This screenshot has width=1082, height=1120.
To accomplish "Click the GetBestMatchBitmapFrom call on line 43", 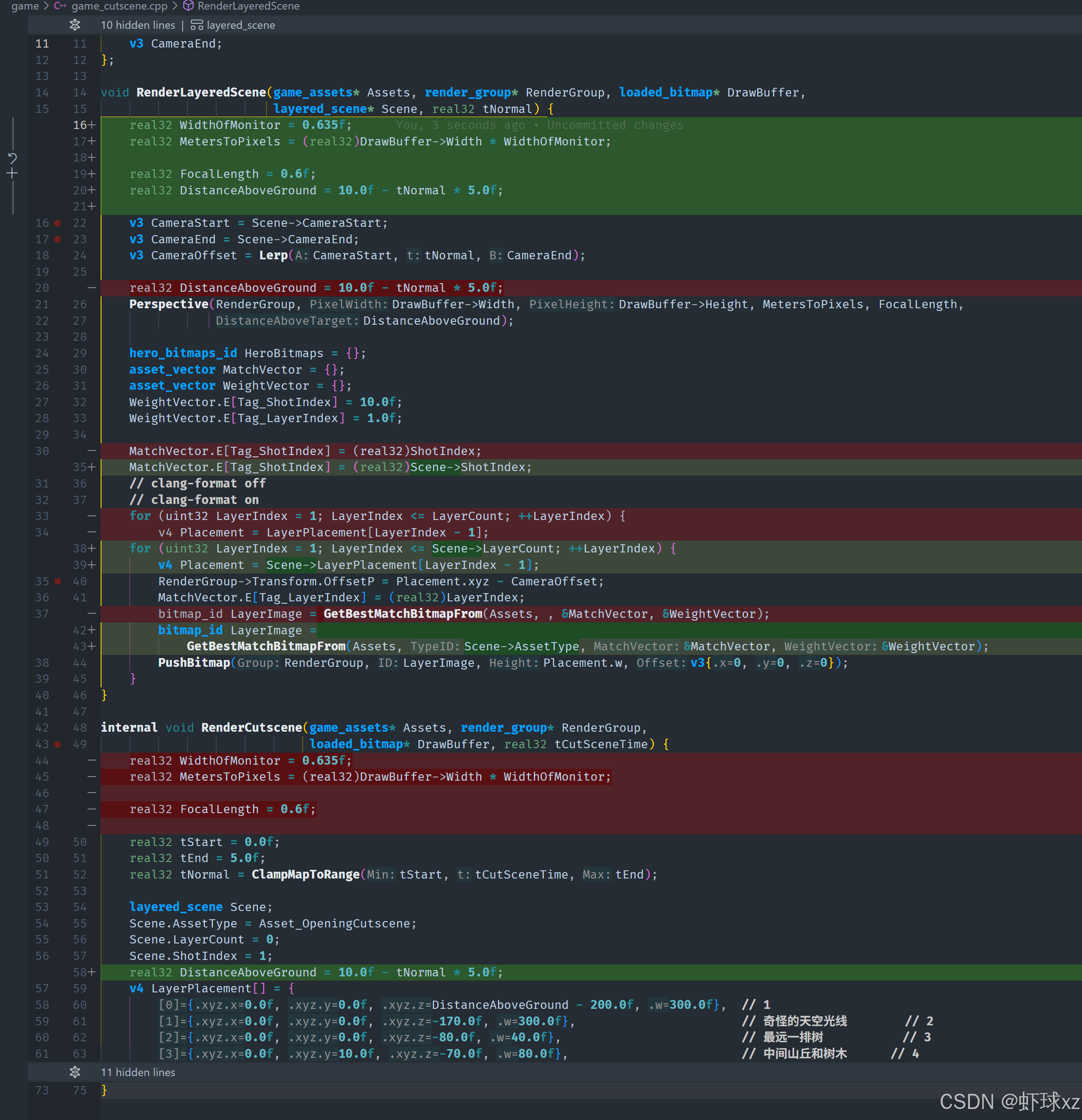I will pos(266,646).
